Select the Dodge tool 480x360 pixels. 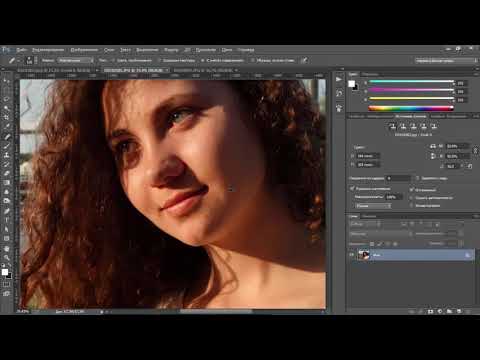pos(6,201)
